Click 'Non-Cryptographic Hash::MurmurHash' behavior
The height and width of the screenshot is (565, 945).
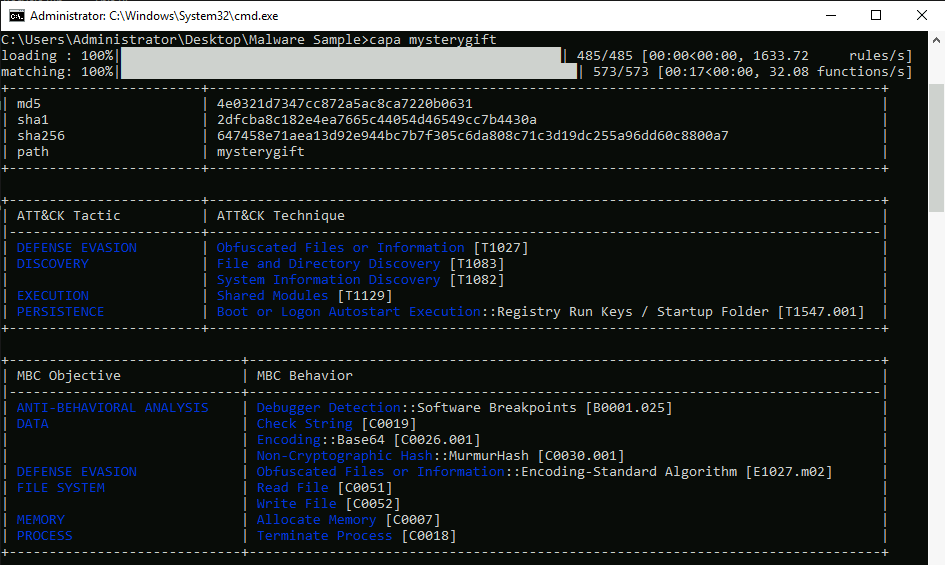tap(392, 456)
